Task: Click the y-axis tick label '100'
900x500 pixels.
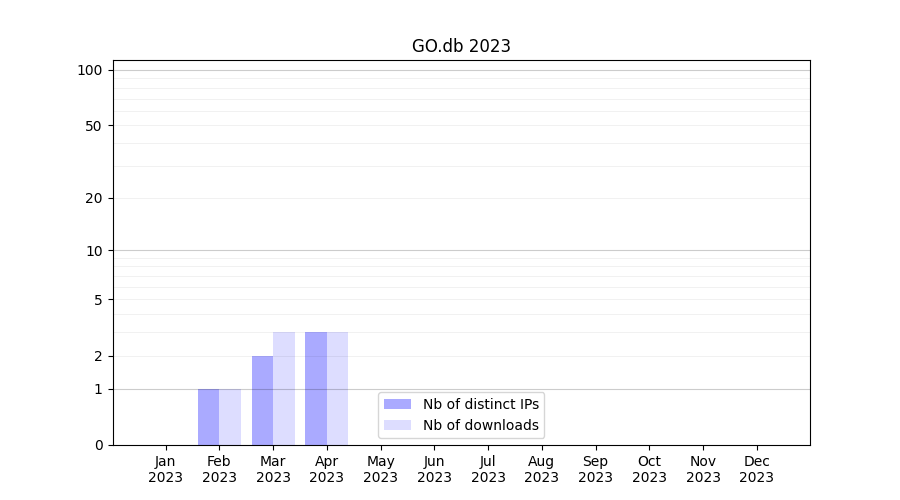Action: [90, 70]
